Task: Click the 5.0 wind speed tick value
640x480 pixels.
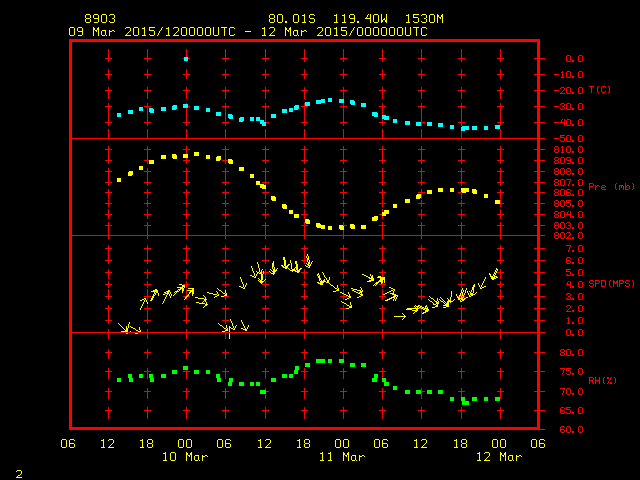Action: tap(574, 273)
